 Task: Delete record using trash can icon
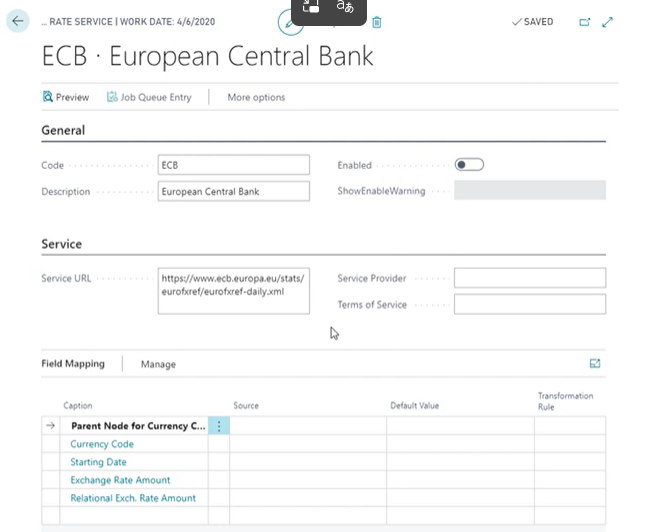[377, 22]
